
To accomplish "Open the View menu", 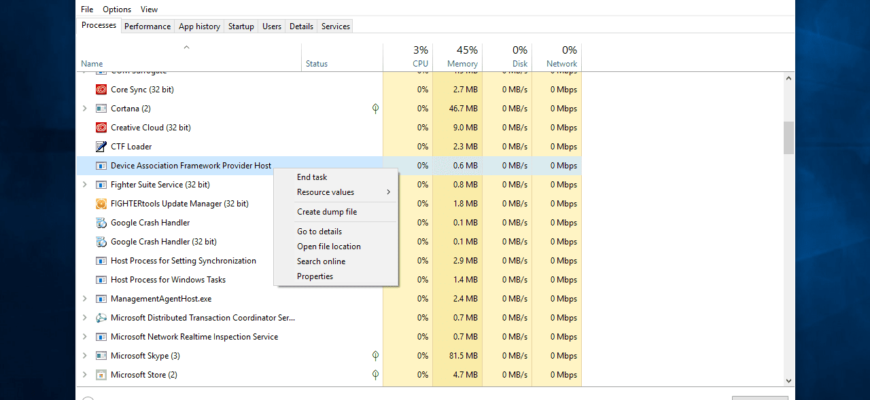I will coord(149,9).
